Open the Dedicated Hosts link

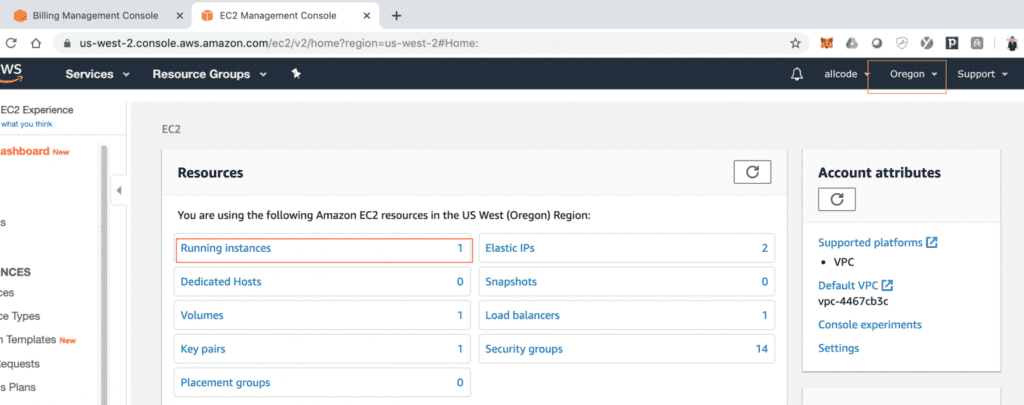[221, 282]
